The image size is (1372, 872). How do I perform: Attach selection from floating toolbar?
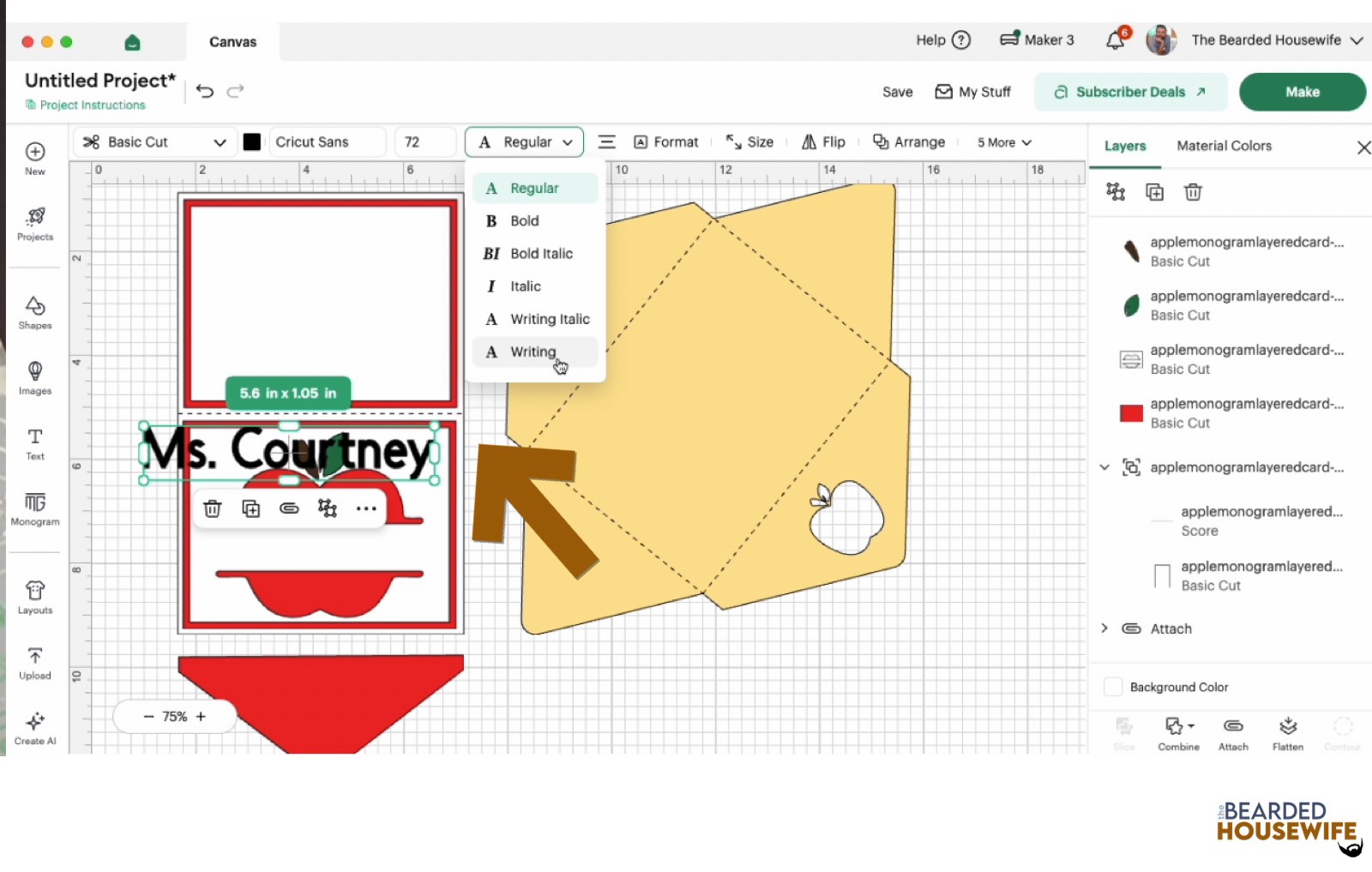tap(290, 508)
